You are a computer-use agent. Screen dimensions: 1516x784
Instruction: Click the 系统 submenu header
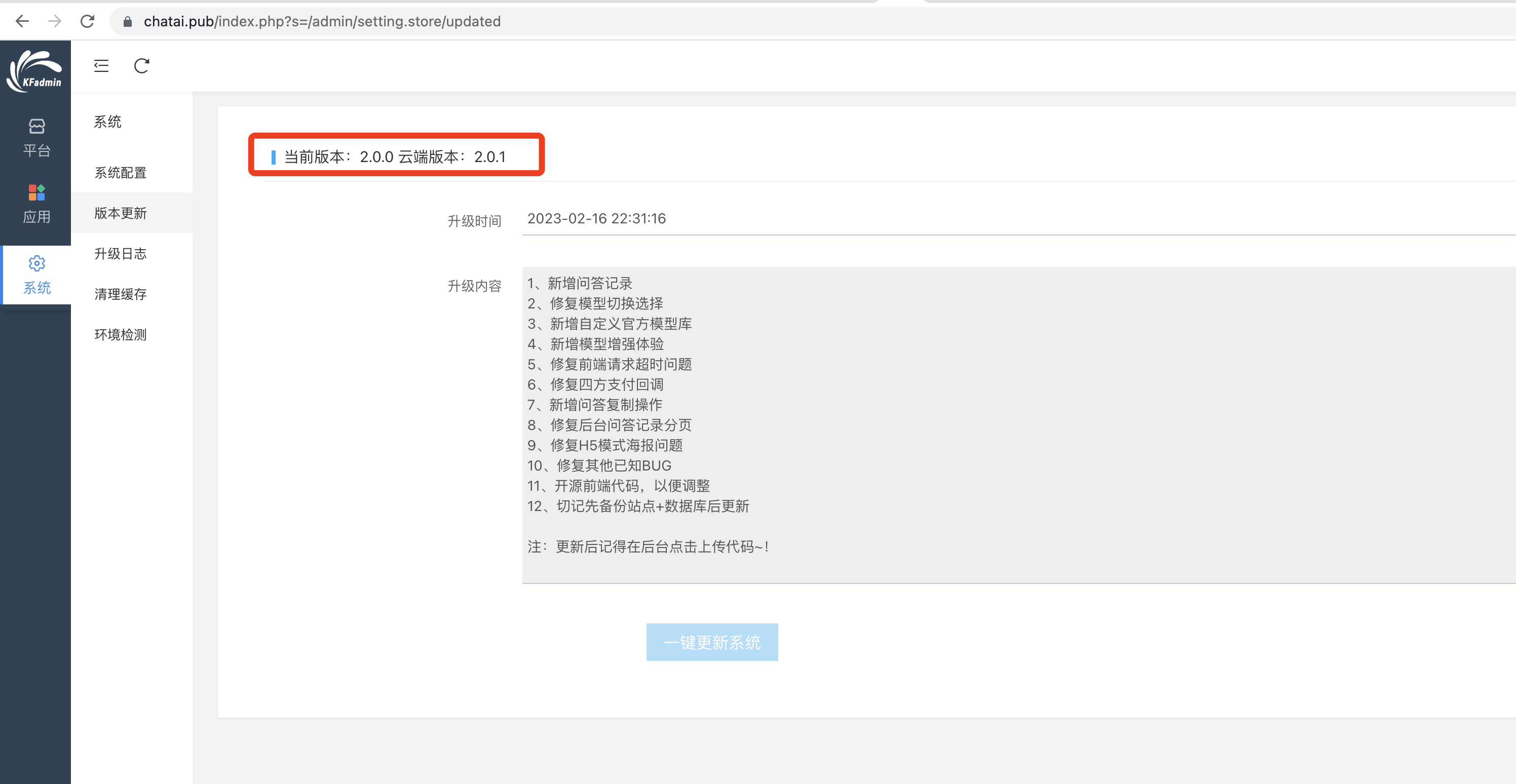click(108, 122)
